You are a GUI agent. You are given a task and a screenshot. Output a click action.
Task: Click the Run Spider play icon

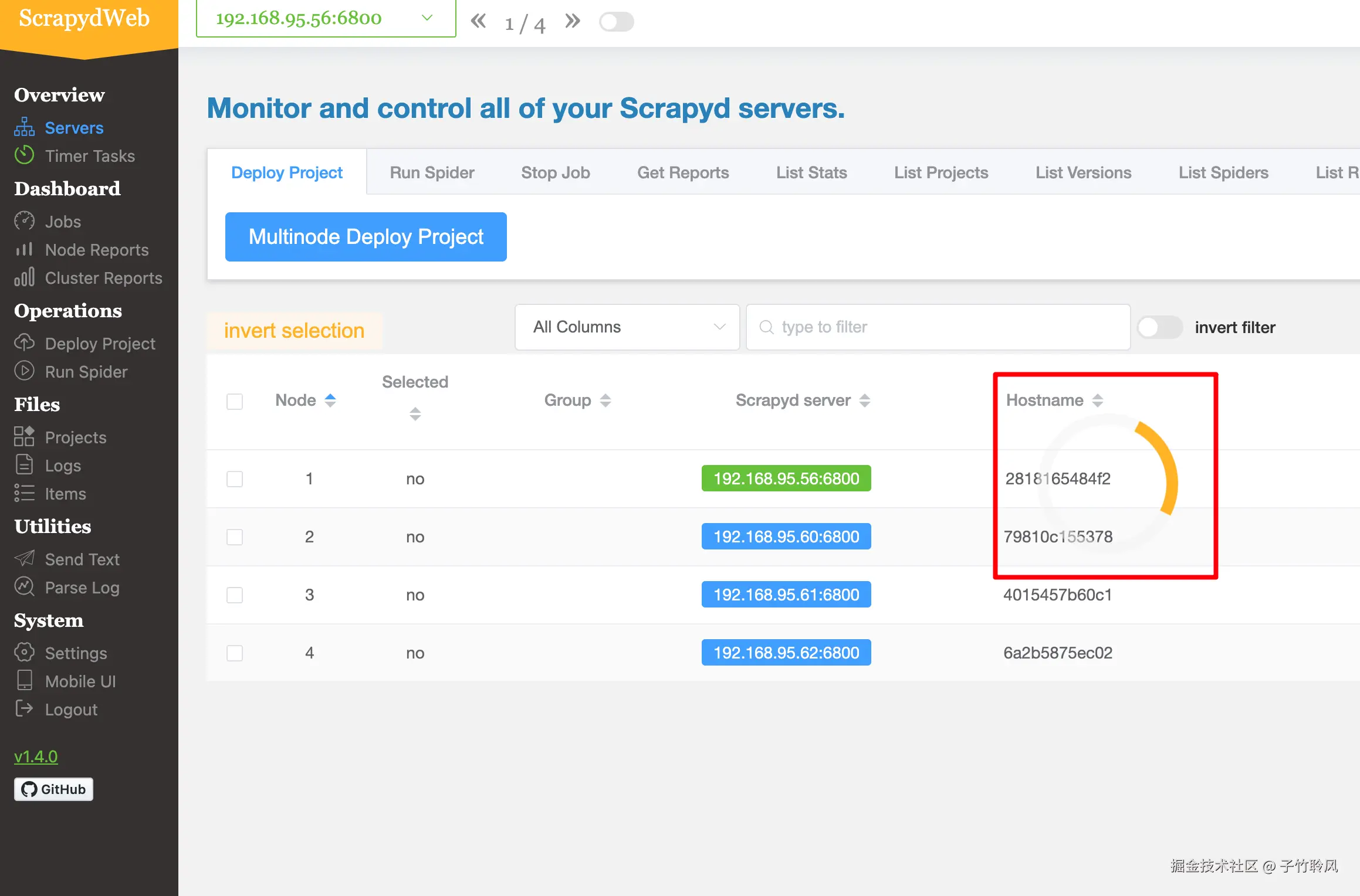click(x=24, y=371)
